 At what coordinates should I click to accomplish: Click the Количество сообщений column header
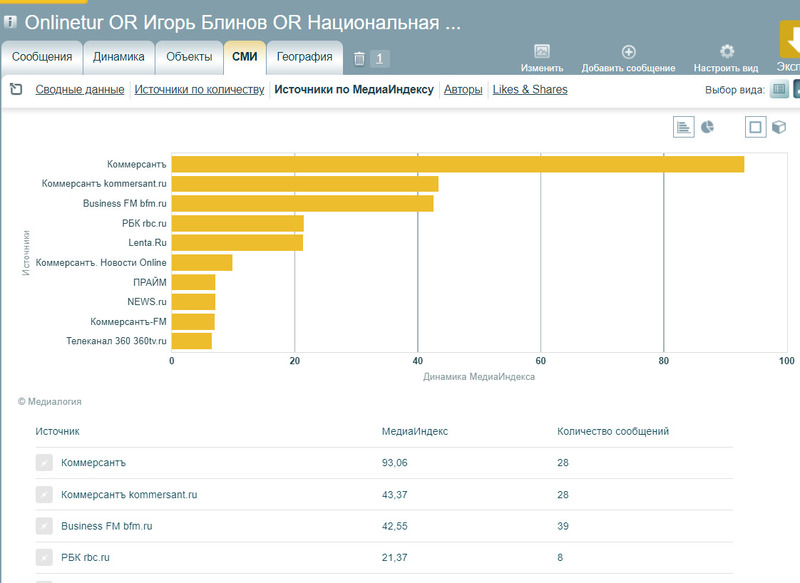pyautogui.click(x=613, y=432)
